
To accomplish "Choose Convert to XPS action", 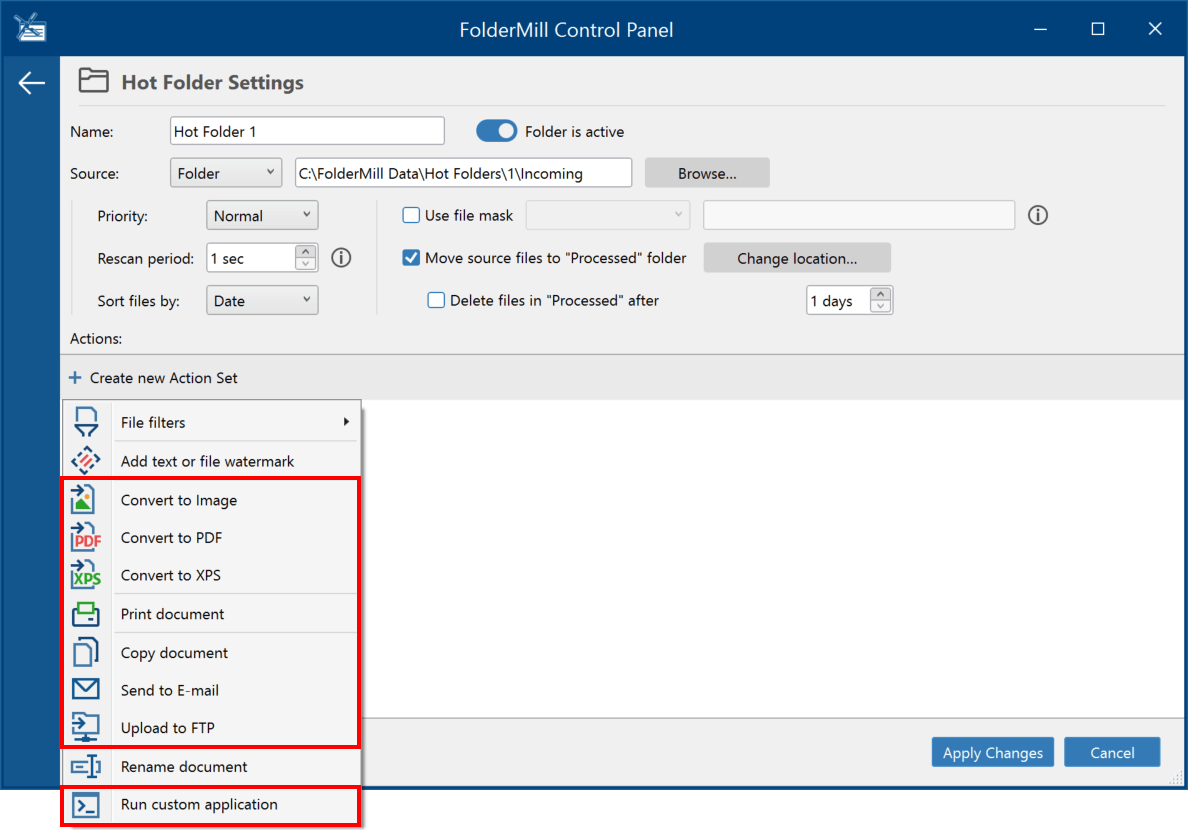I will point(211,575).
